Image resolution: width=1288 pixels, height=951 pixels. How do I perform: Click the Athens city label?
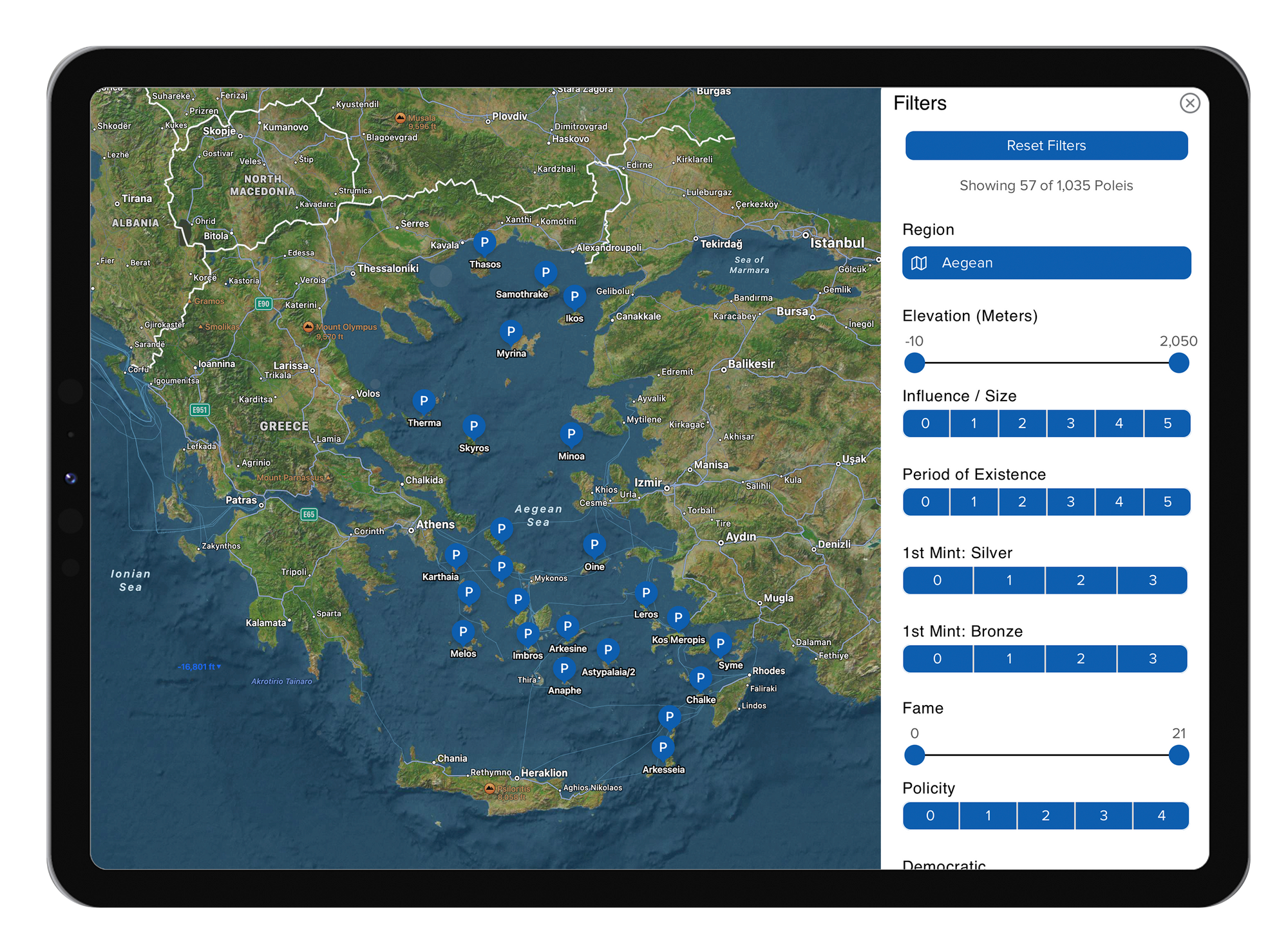(x=435, y=525)
